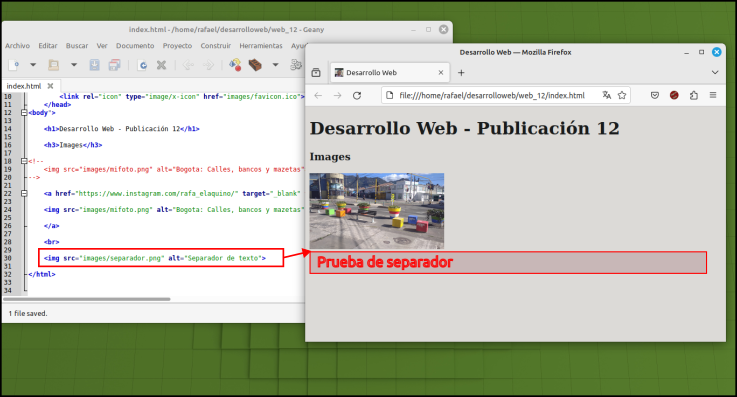Select the index.html document tab

coord(24,86)
